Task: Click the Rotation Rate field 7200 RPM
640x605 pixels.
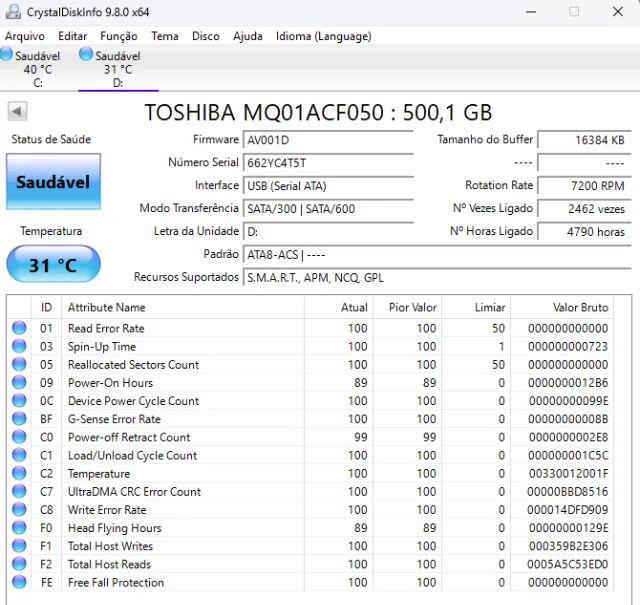Action: 584,186
